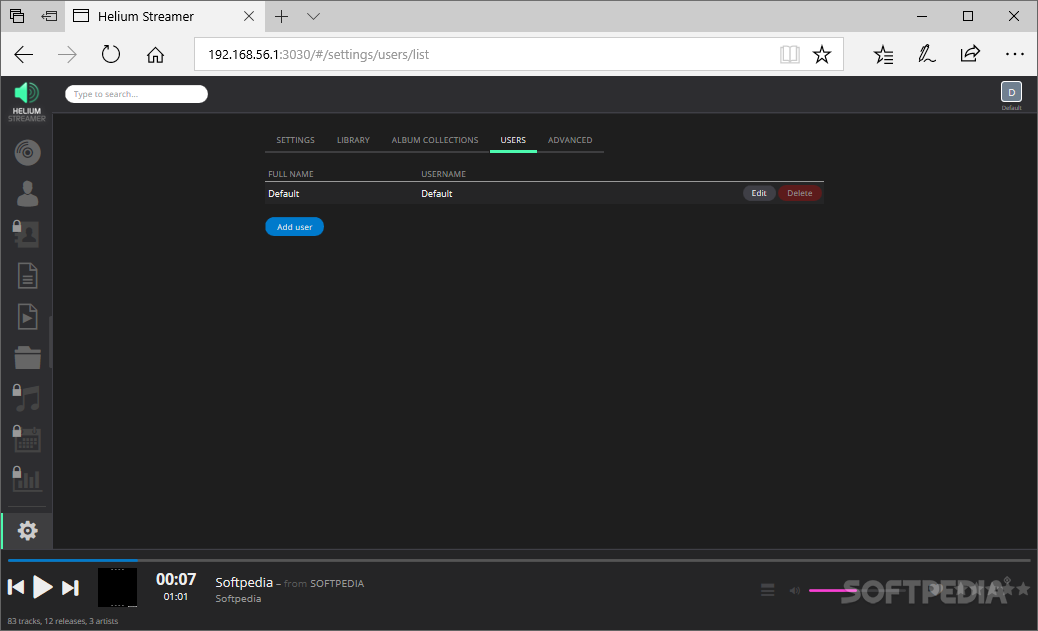Screen dimensions: 1038x631
Task: Go to the browser home page
Action: (x=155, y=54)
